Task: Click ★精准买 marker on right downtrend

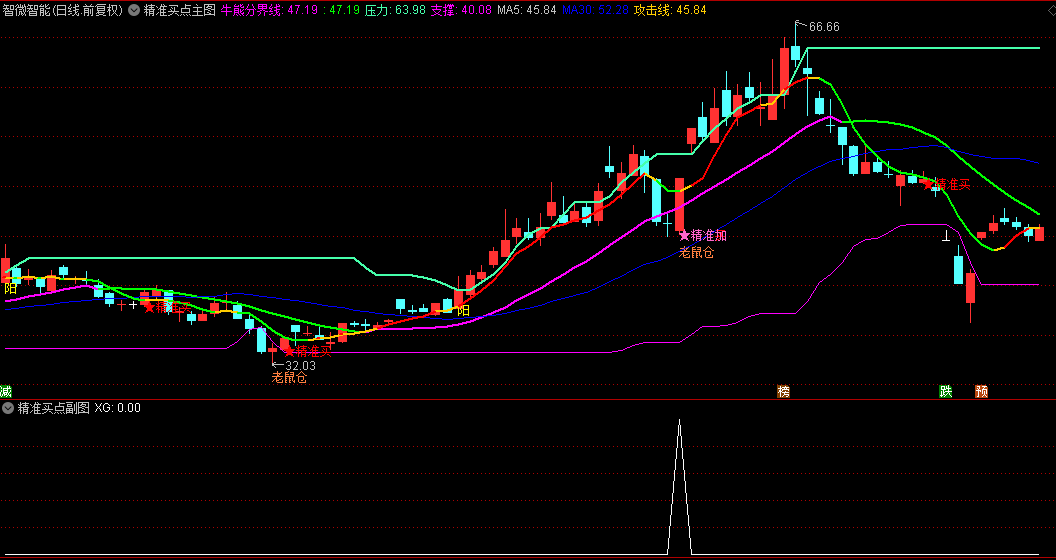Action: coord(947,184)
